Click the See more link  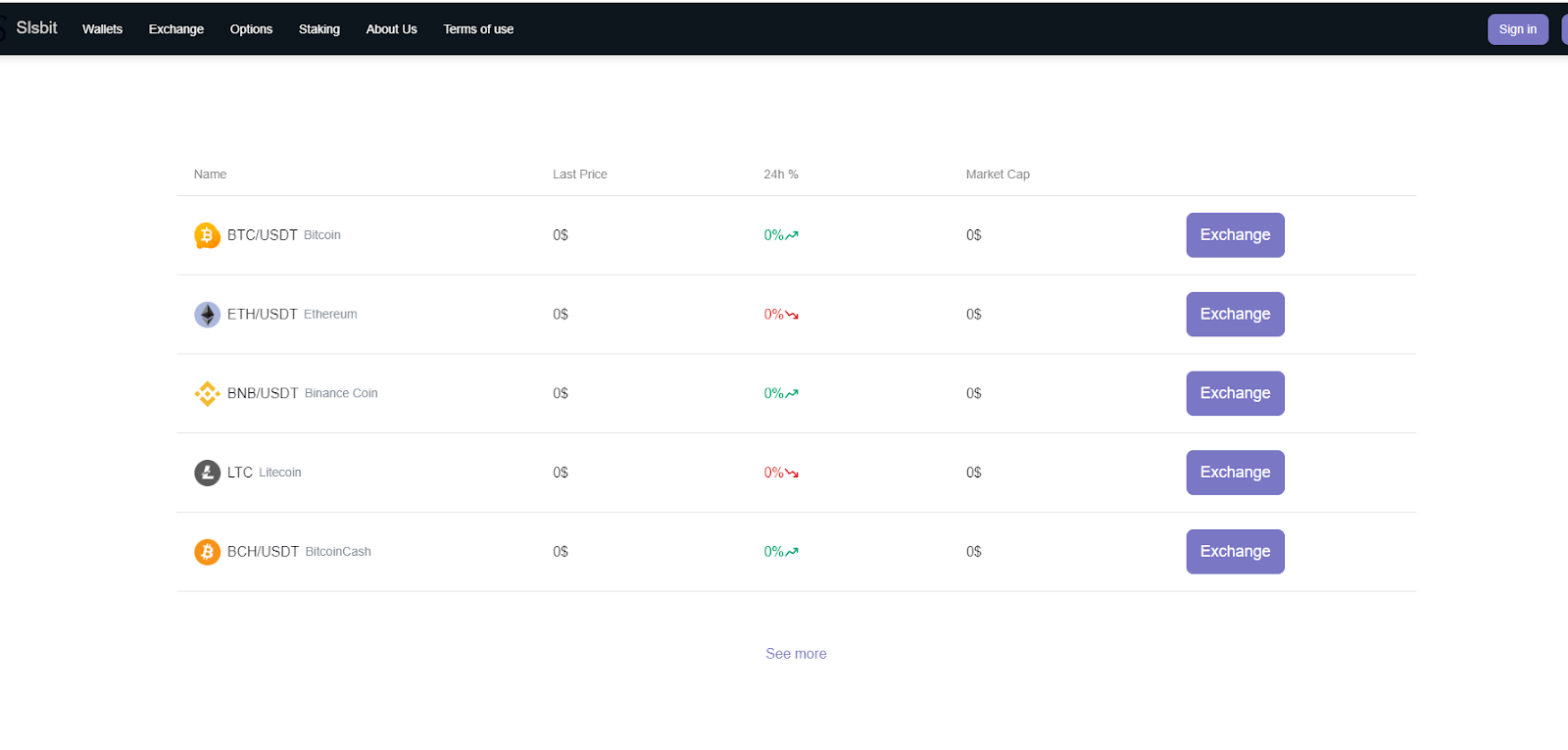coord(796,654)
